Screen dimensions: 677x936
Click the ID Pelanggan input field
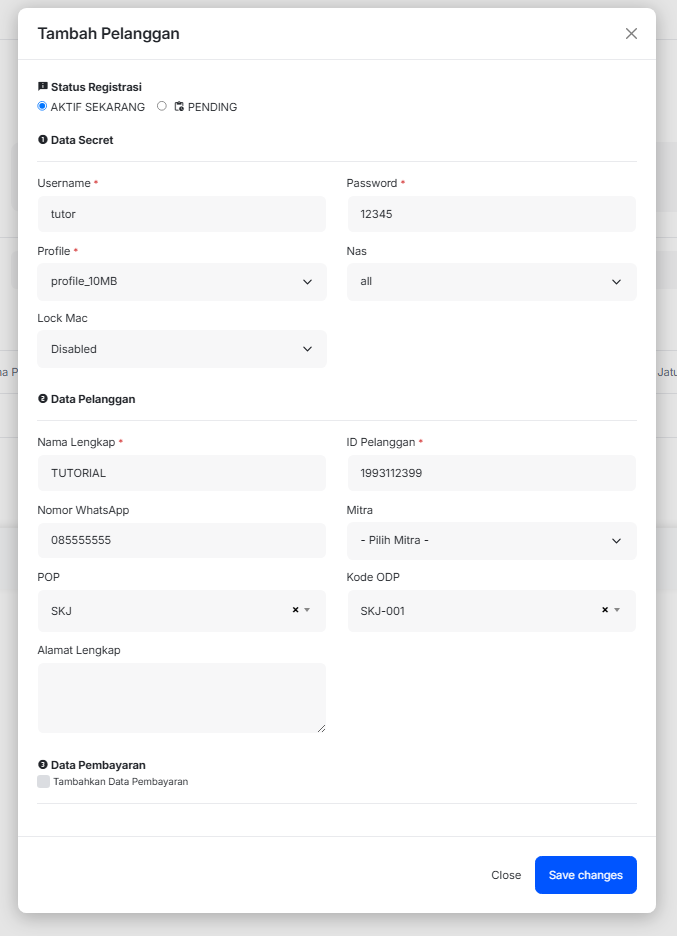tap(491, 473)
